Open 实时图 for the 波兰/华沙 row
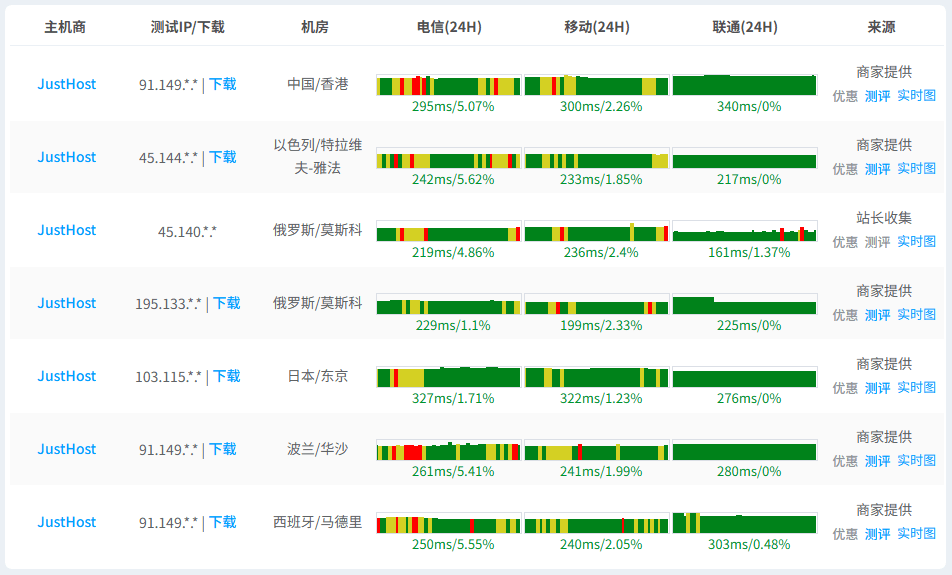The width and height of the screenshot is (952, 575). 916,461
